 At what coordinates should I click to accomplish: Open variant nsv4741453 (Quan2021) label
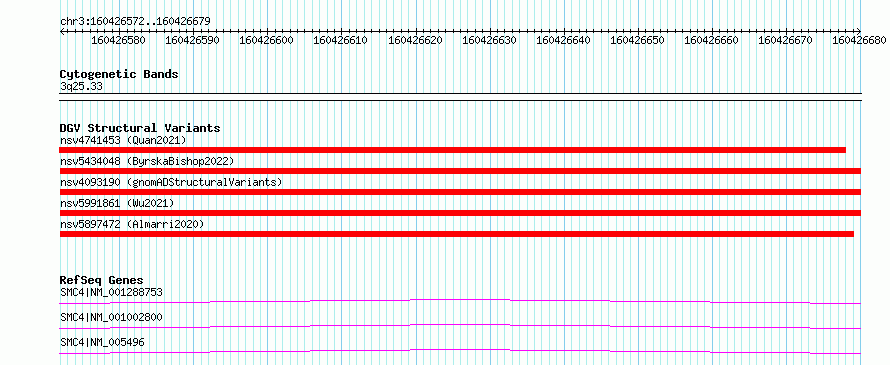(x=123, y=140)
